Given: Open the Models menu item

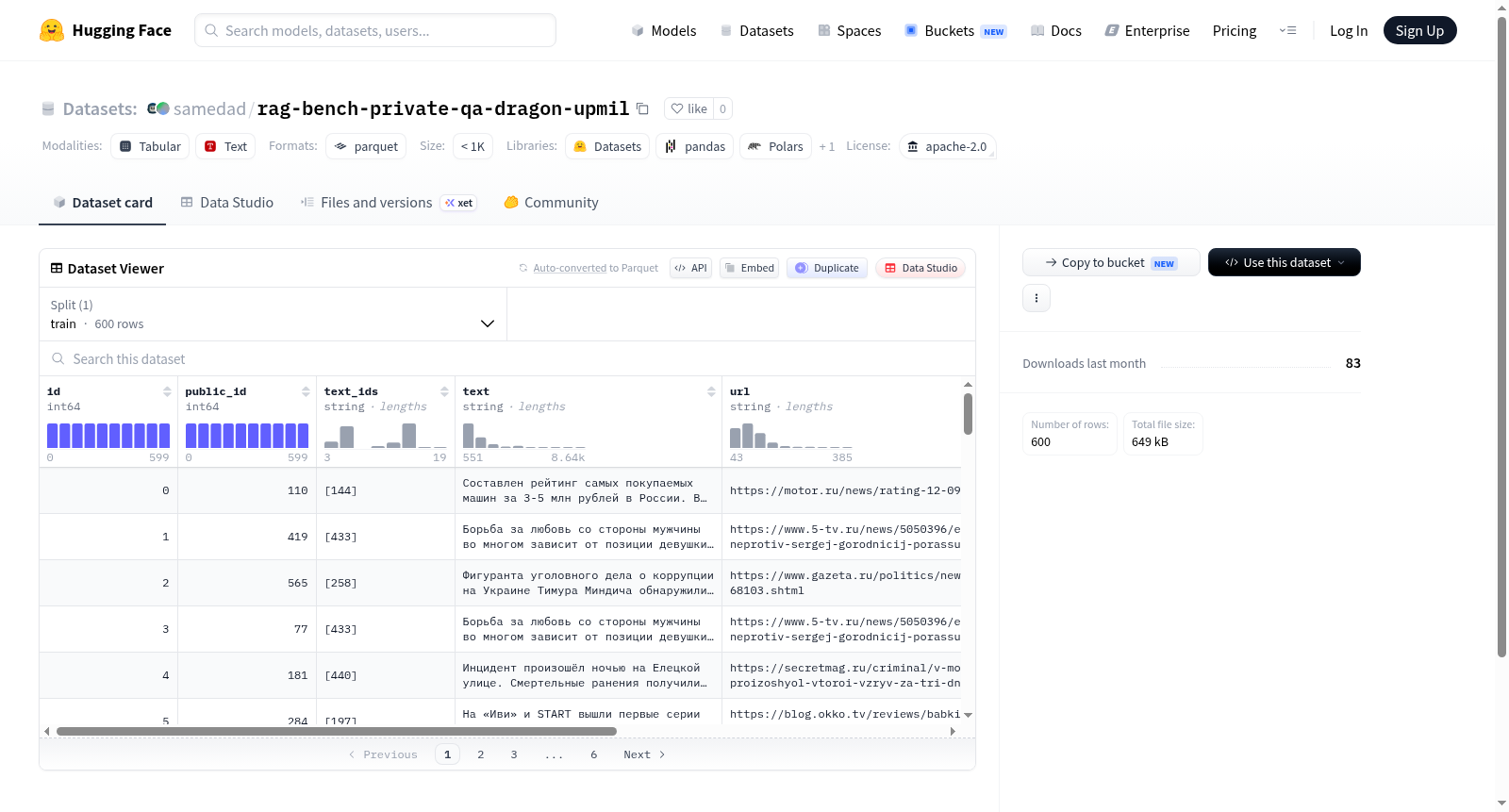Looking at the screenshot, I should tap(664, 30).
